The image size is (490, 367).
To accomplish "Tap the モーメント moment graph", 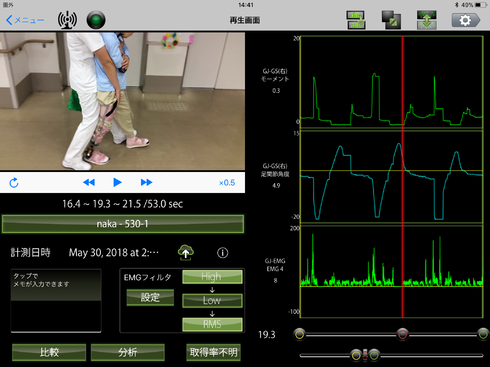I will coord(392,82).
